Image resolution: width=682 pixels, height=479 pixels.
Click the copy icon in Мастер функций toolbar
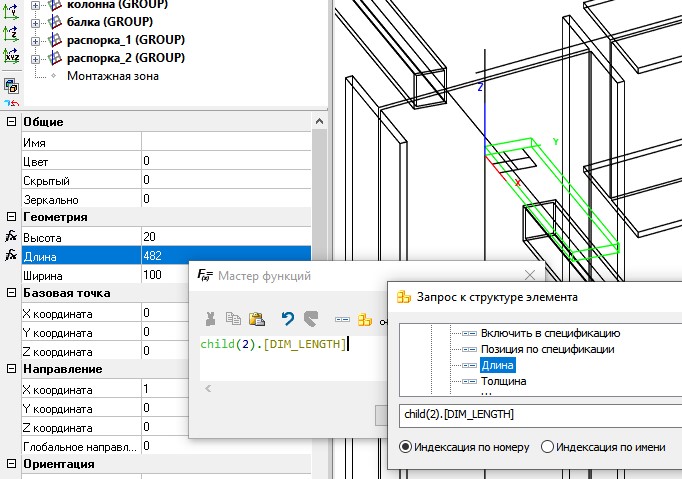(x=232, y=319)
